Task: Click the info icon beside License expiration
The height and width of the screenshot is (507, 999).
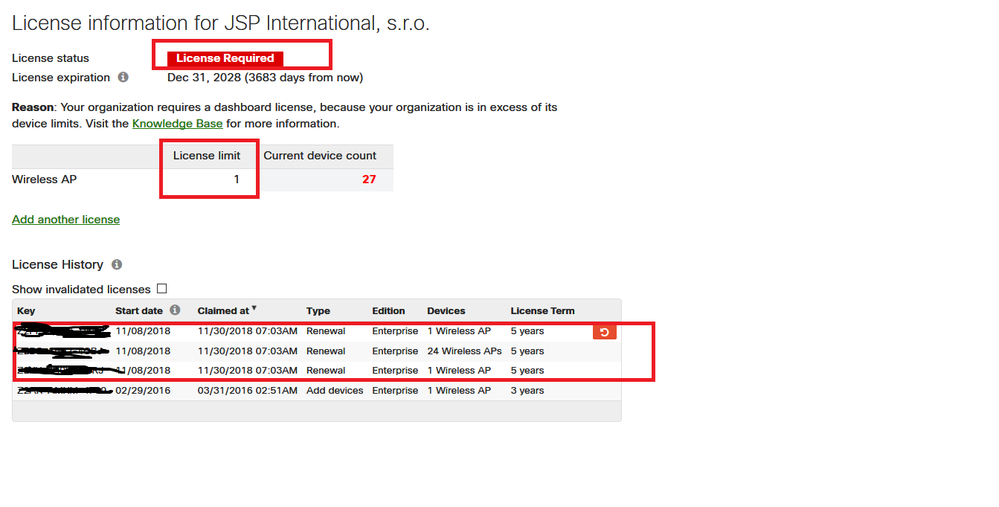Action: [123, 77]
